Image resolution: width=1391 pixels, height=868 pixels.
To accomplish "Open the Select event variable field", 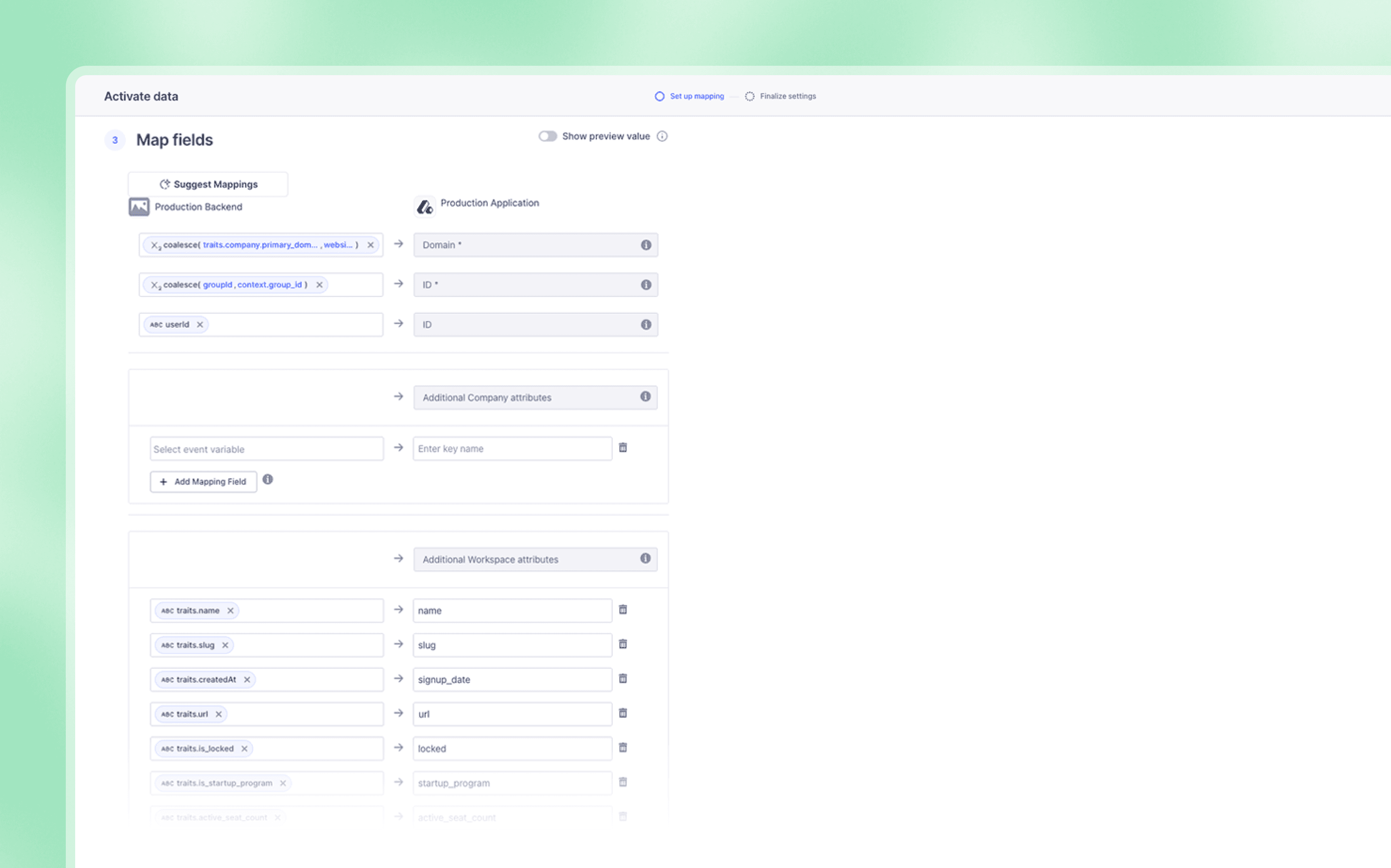I will tap(266, 449).
